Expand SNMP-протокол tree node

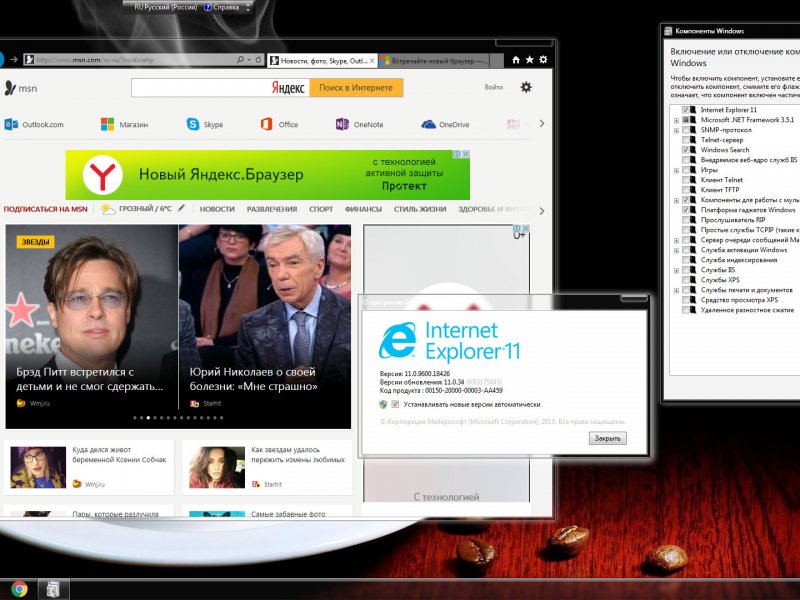click(x=677, y=131)
